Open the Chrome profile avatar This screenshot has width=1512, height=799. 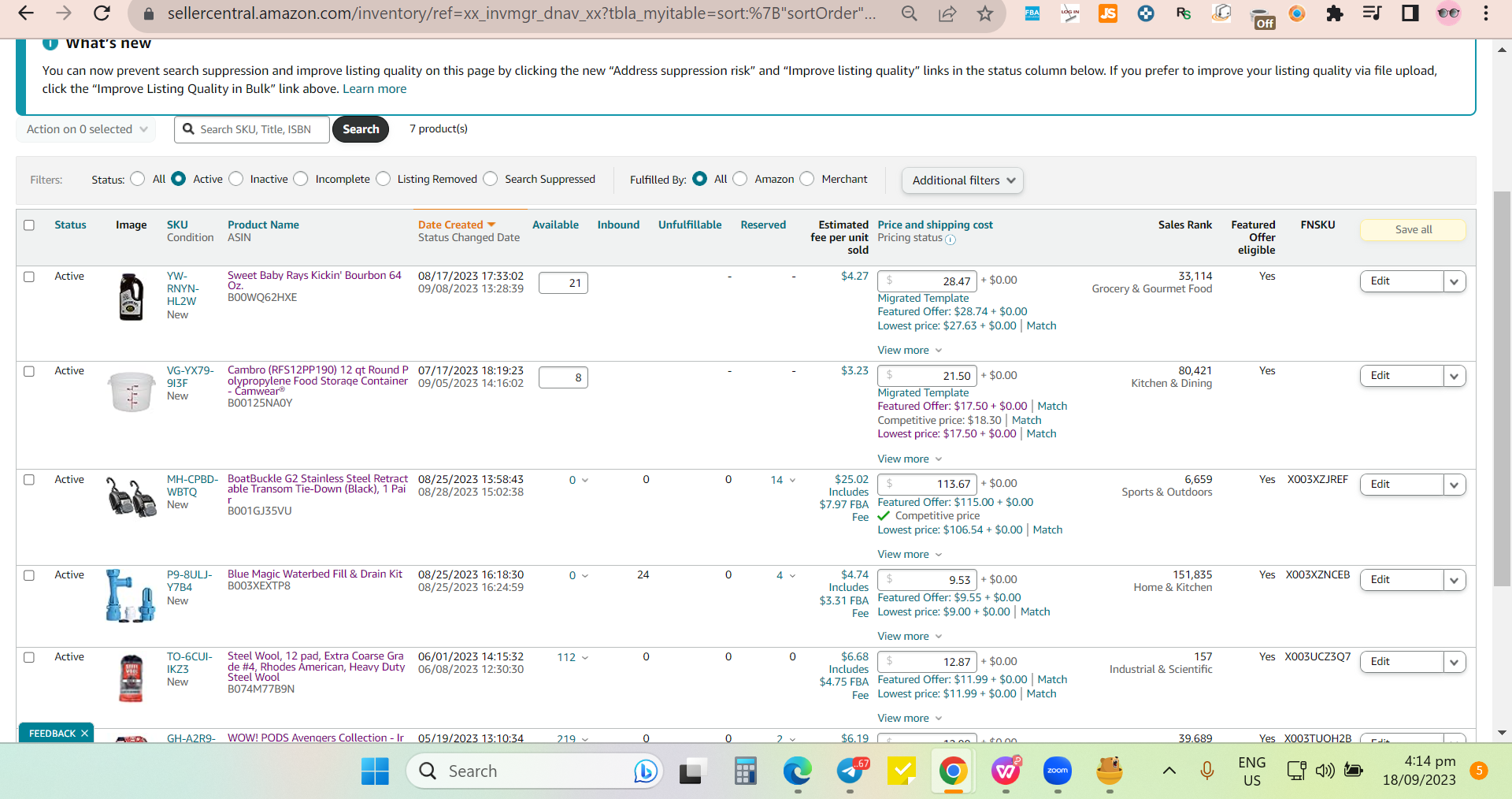[1448, 13]
